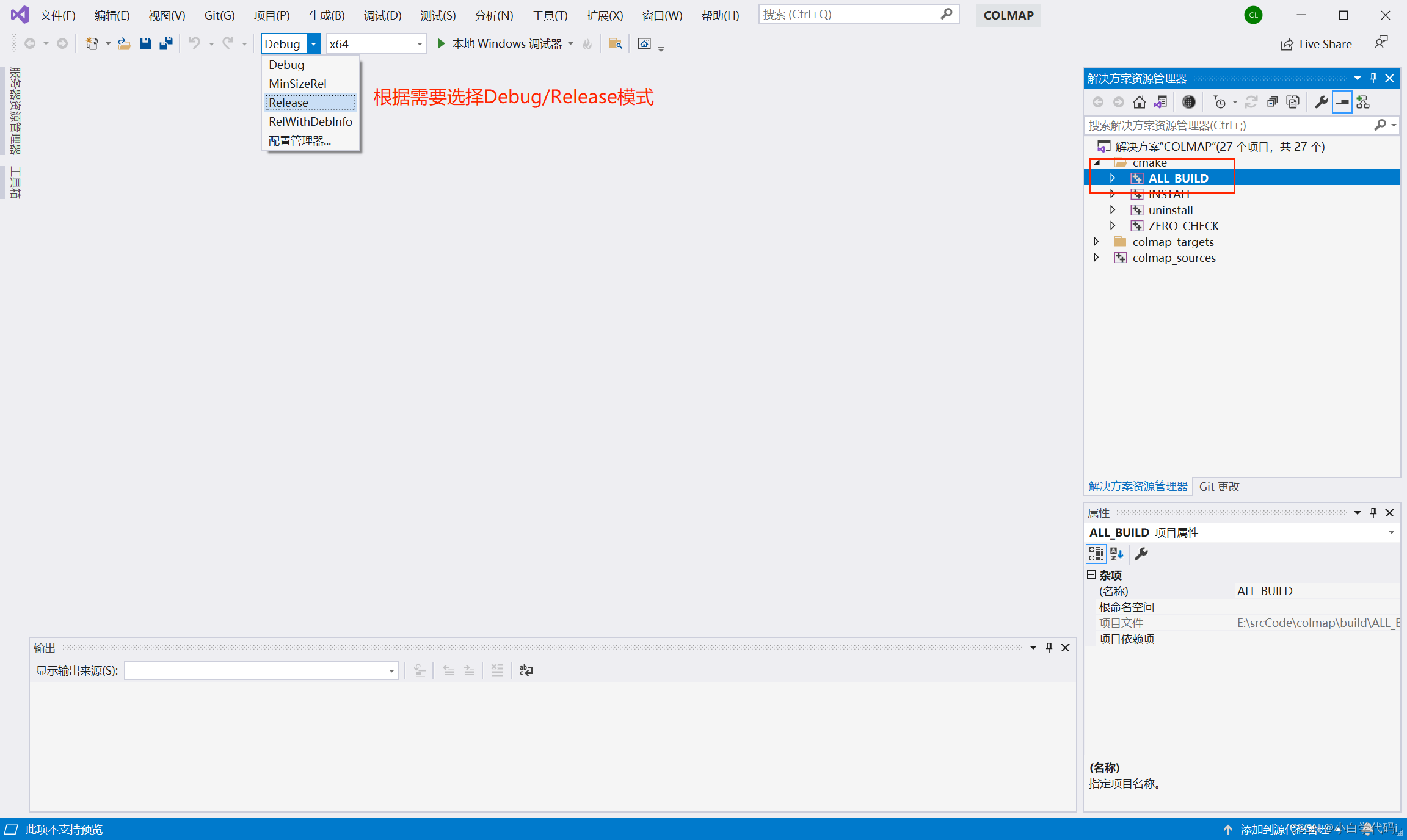Click the Open File folder icon

(124, 43)
